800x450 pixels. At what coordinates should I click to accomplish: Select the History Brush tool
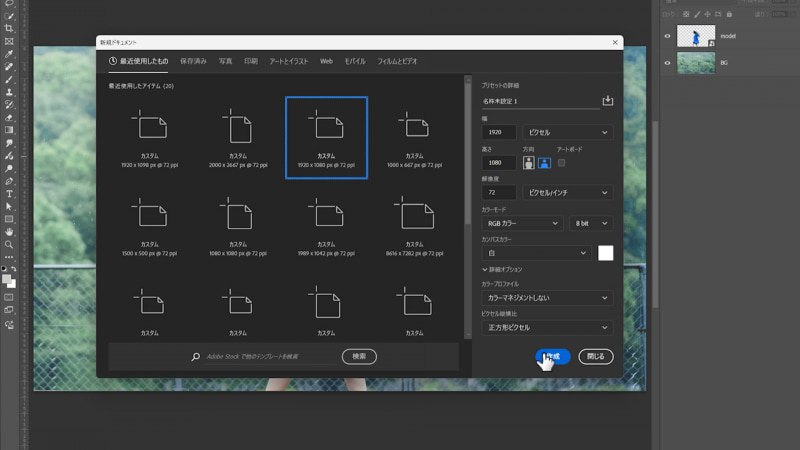(9, 105)
